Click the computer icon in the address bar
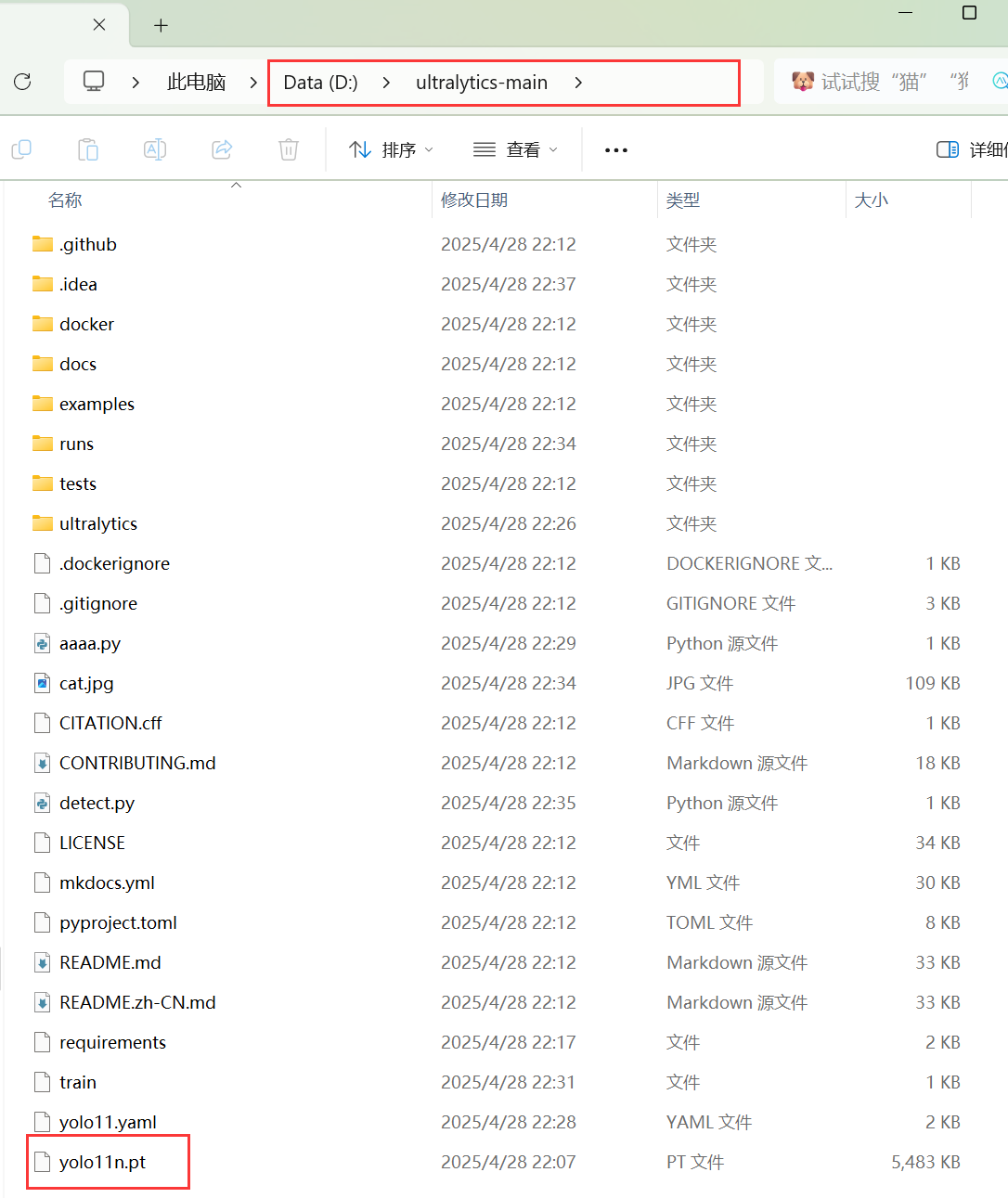Viewport: 1008px width, 1198px height. [x=93, y=82]
